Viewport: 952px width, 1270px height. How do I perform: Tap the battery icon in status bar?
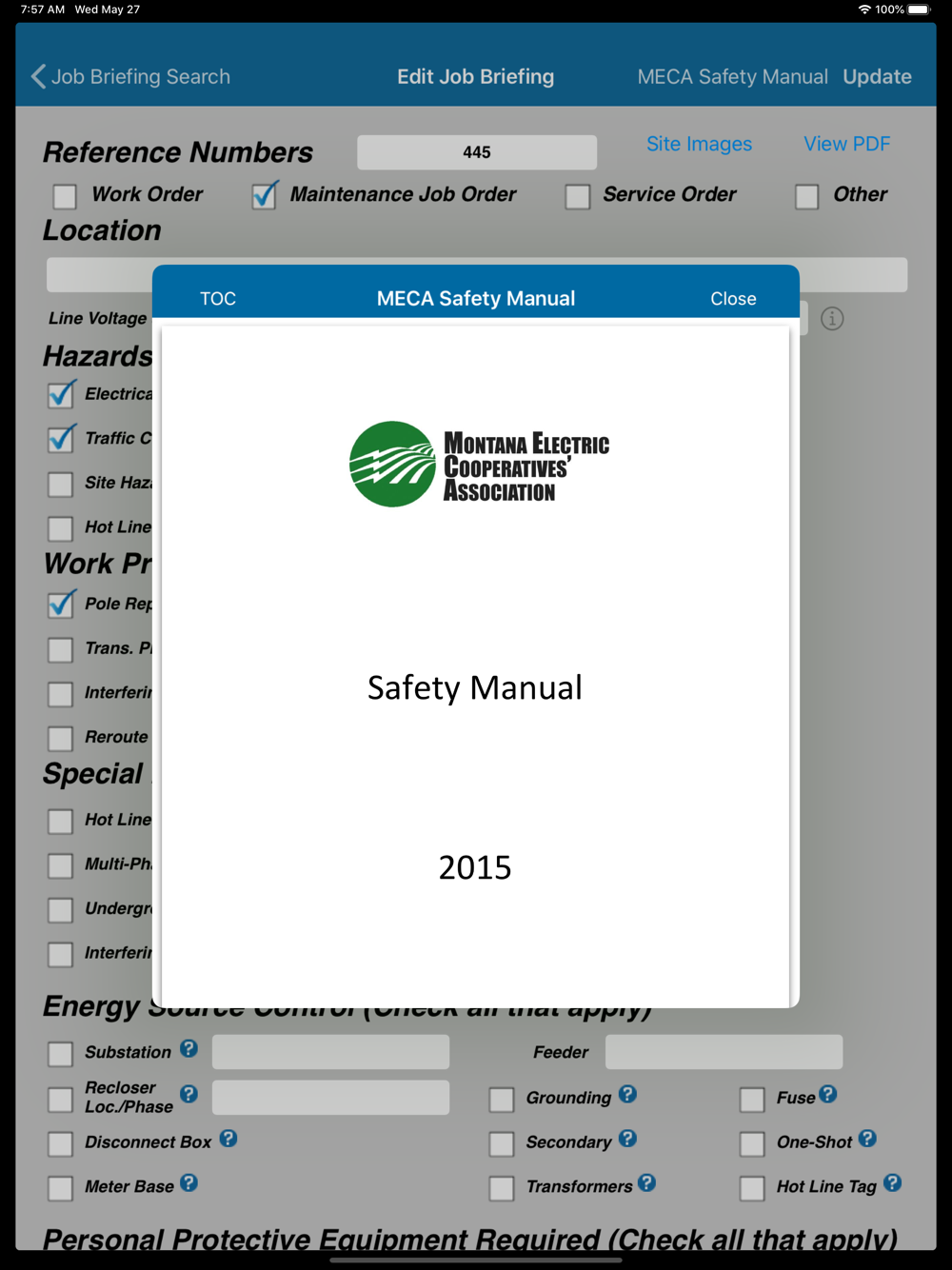(x=919, y=10)
